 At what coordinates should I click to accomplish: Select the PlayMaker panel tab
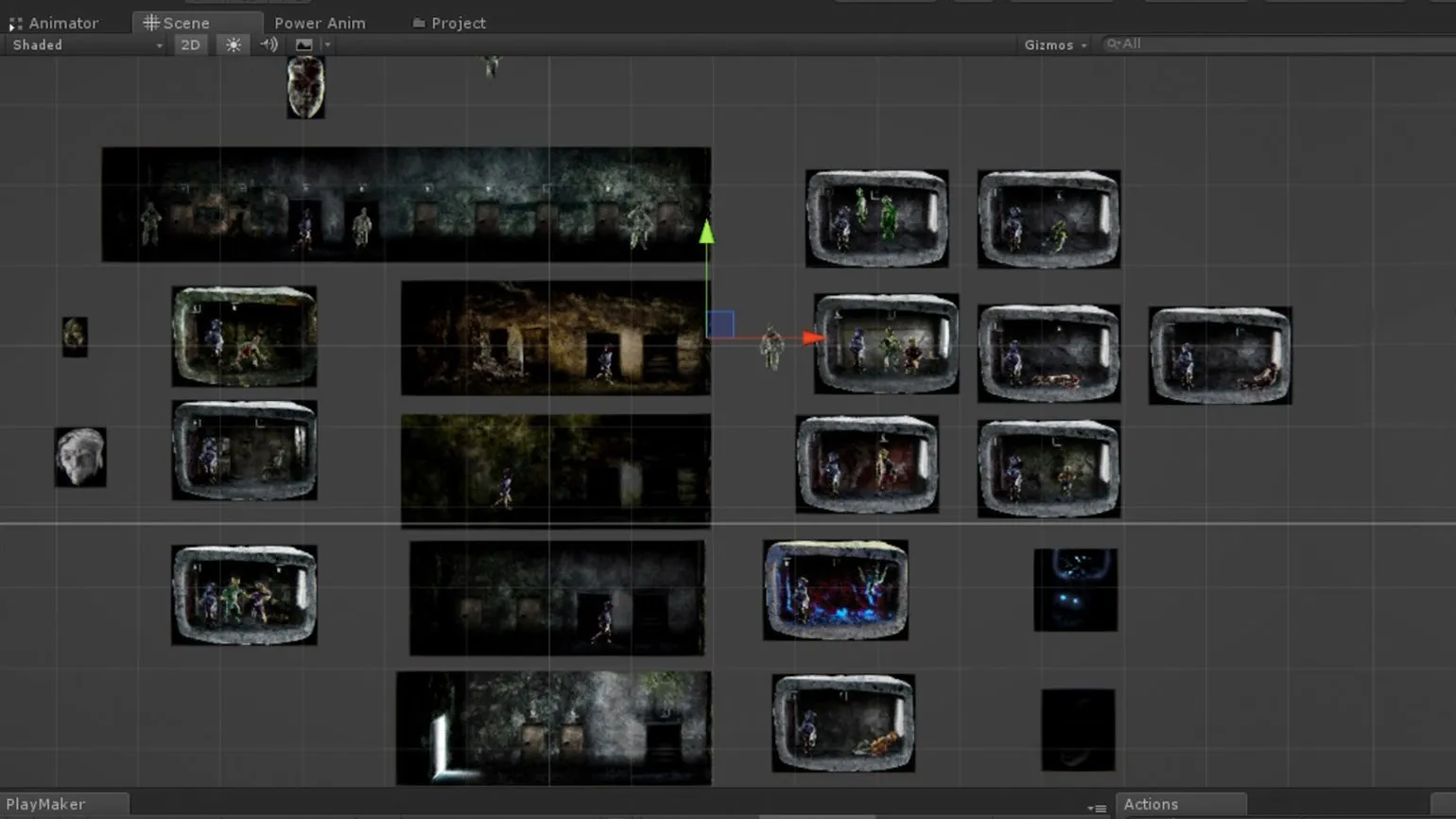[45, 804]
